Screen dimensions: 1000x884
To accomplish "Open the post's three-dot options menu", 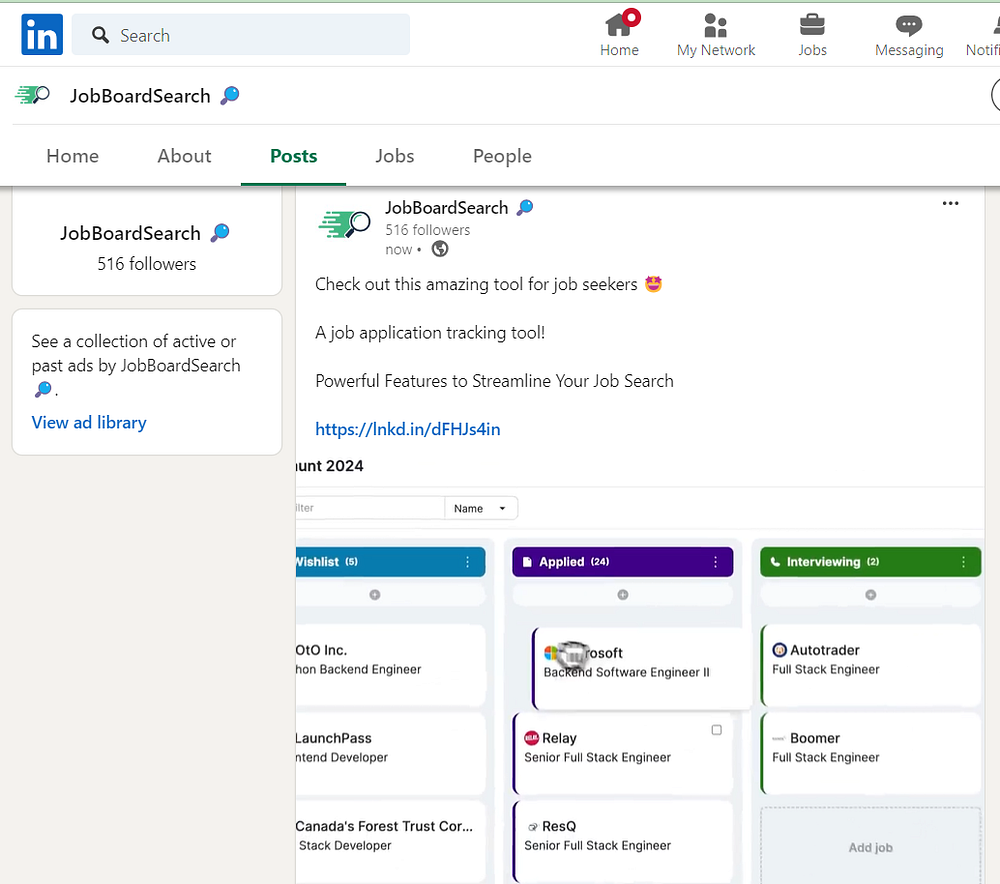I will [x=950, y=203].
